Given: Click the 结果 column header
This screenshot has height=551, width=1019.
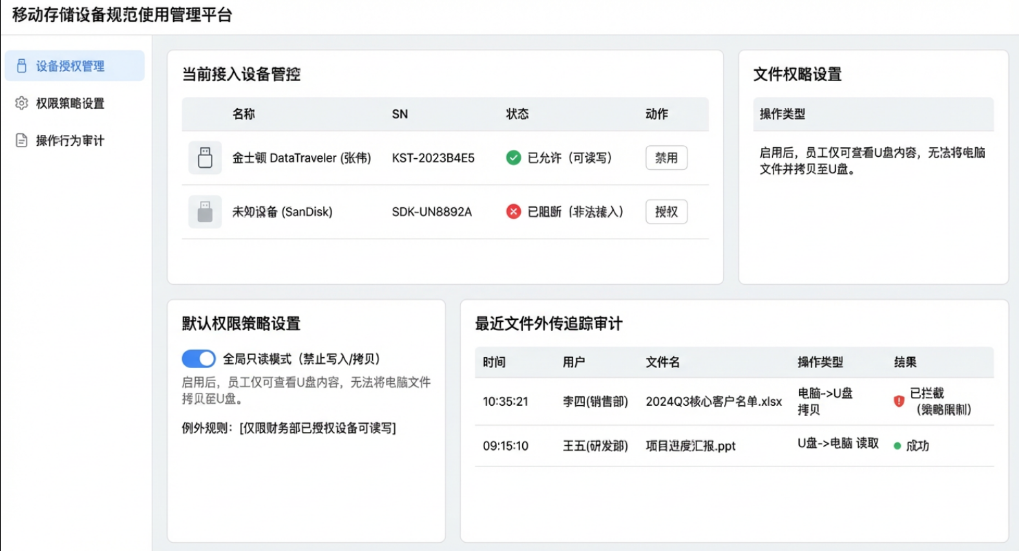Looking at the screenshot, I should (905, 362).
